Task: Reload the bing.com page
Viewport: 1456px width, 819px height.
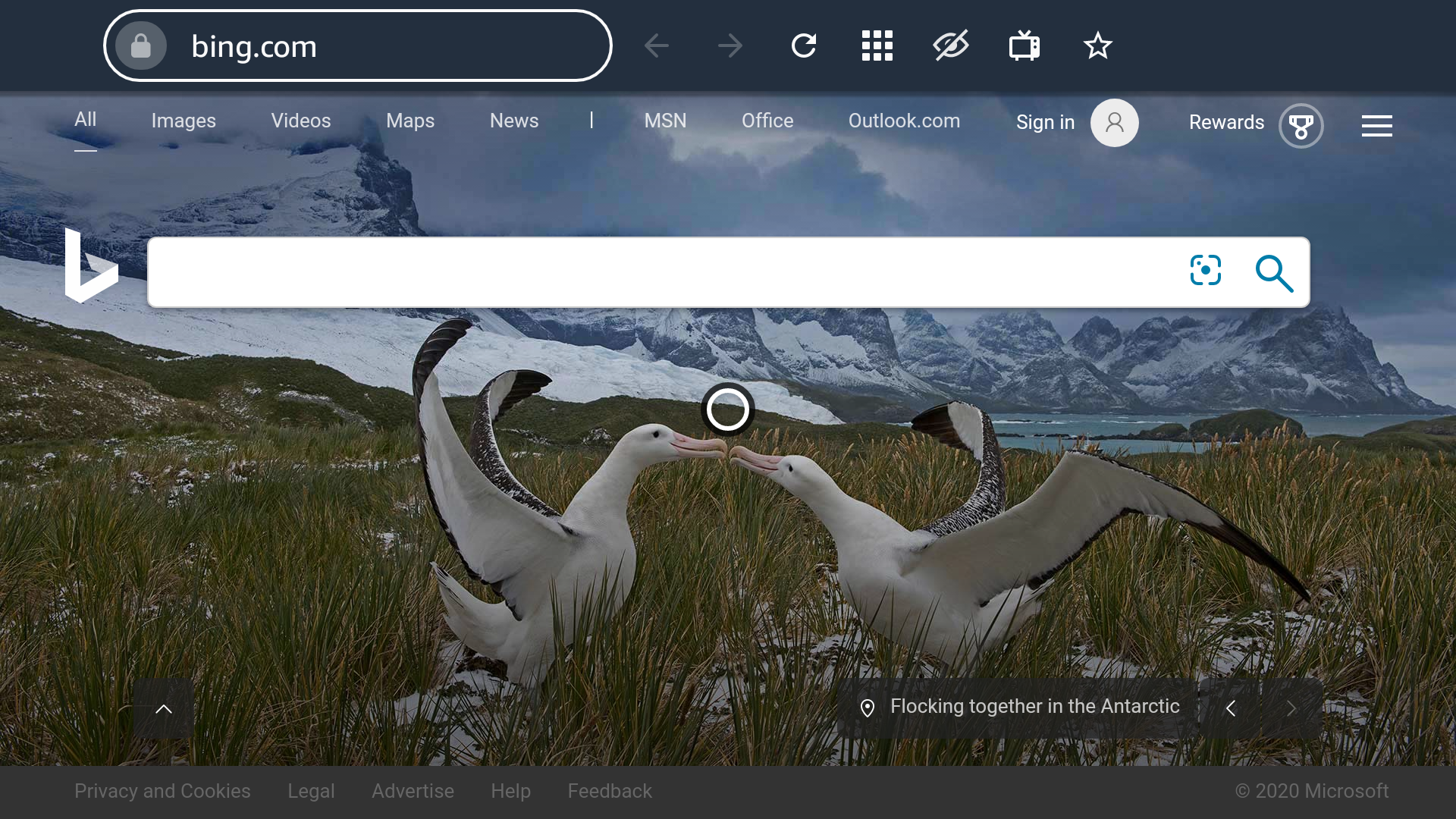Action: [804, 45]
